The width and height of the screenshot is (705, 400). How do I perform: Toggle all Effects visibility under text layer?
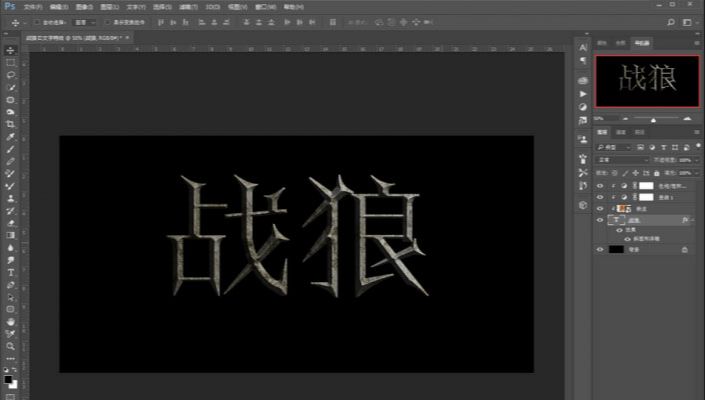tap(620, 230)
